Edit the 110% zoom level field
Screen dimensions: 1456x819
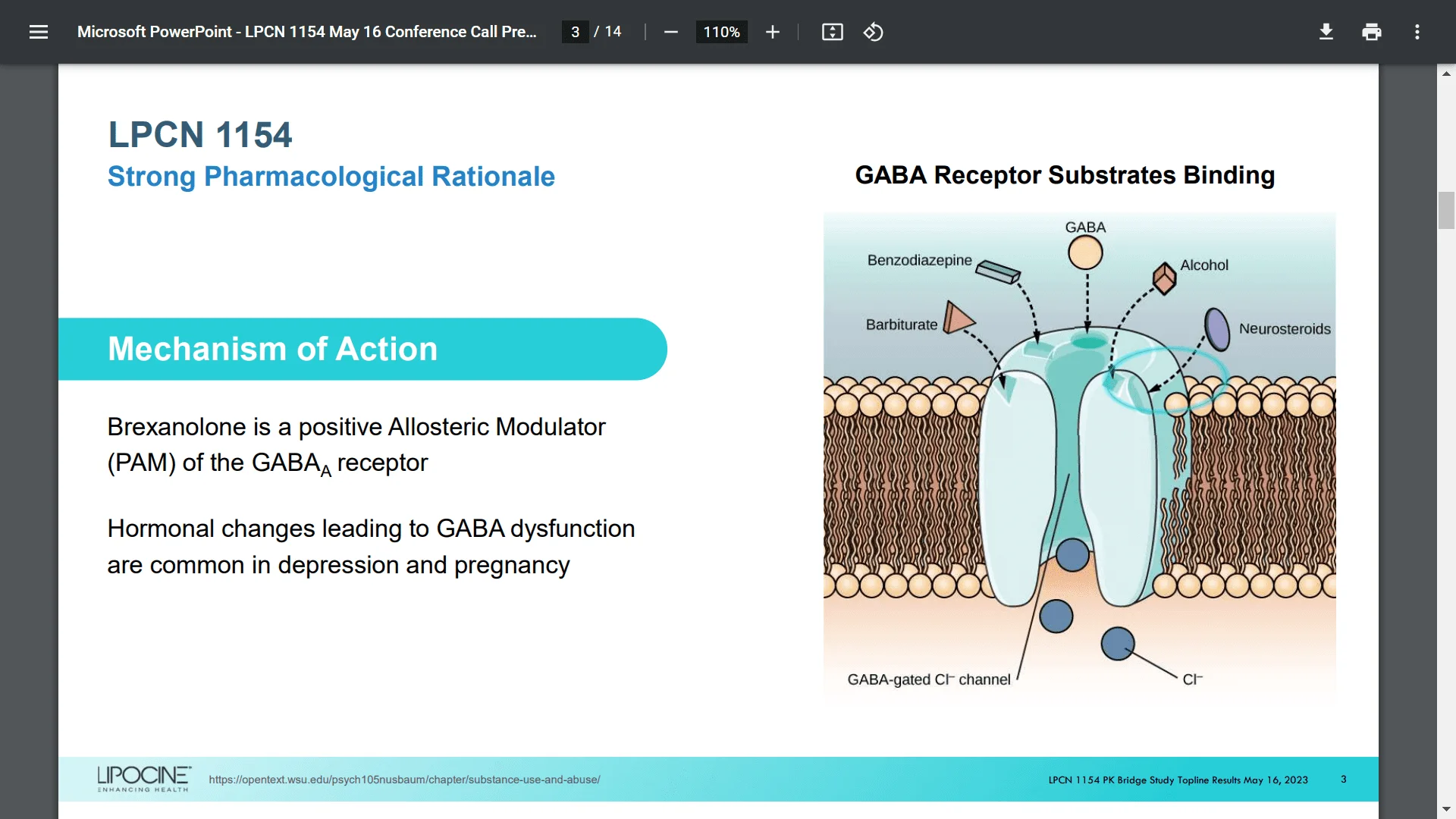click(721, 32)
